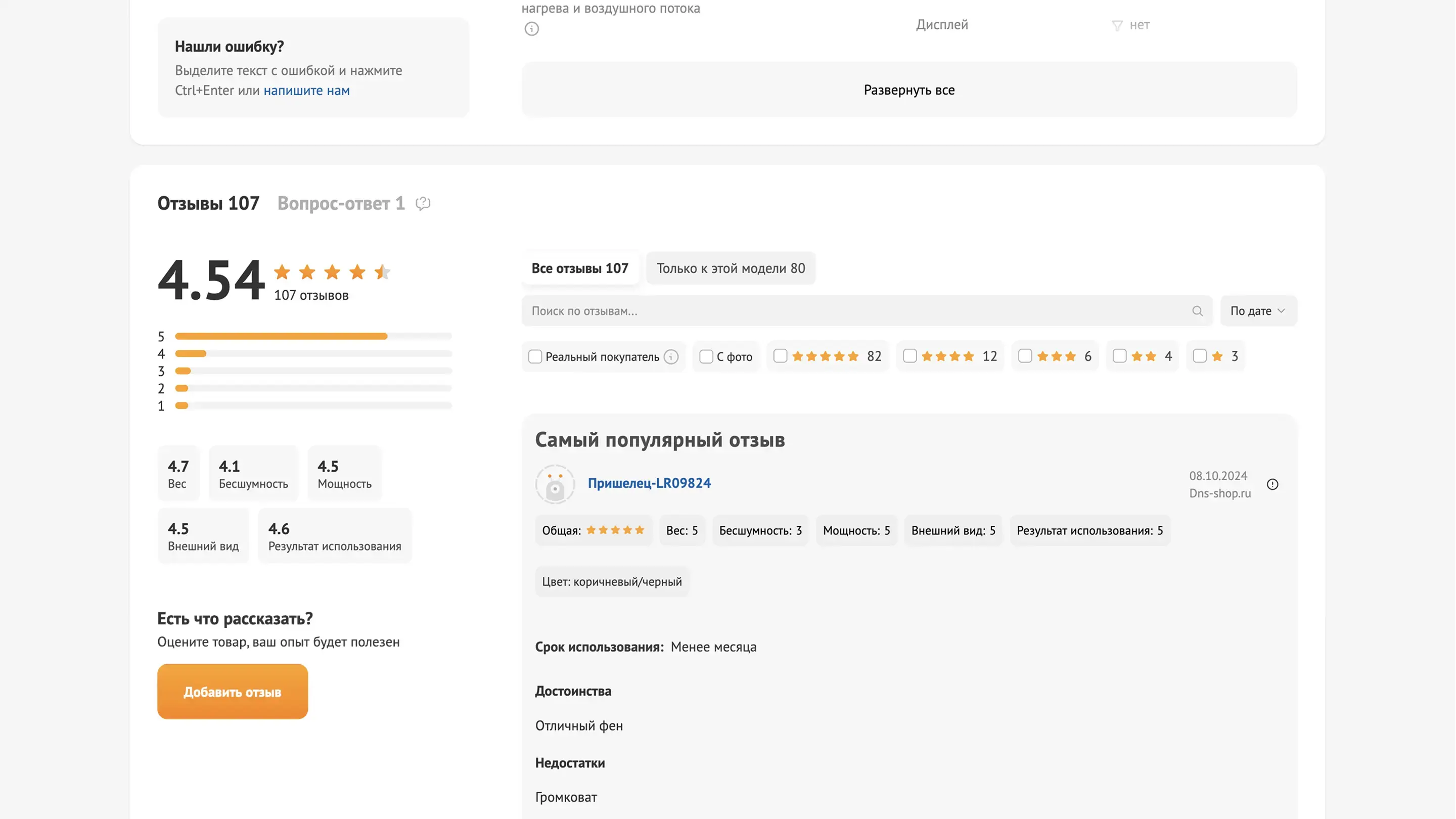Click the info icon under heating description
This screenshot has height=819, width=1456.
[x=531, y=29]
